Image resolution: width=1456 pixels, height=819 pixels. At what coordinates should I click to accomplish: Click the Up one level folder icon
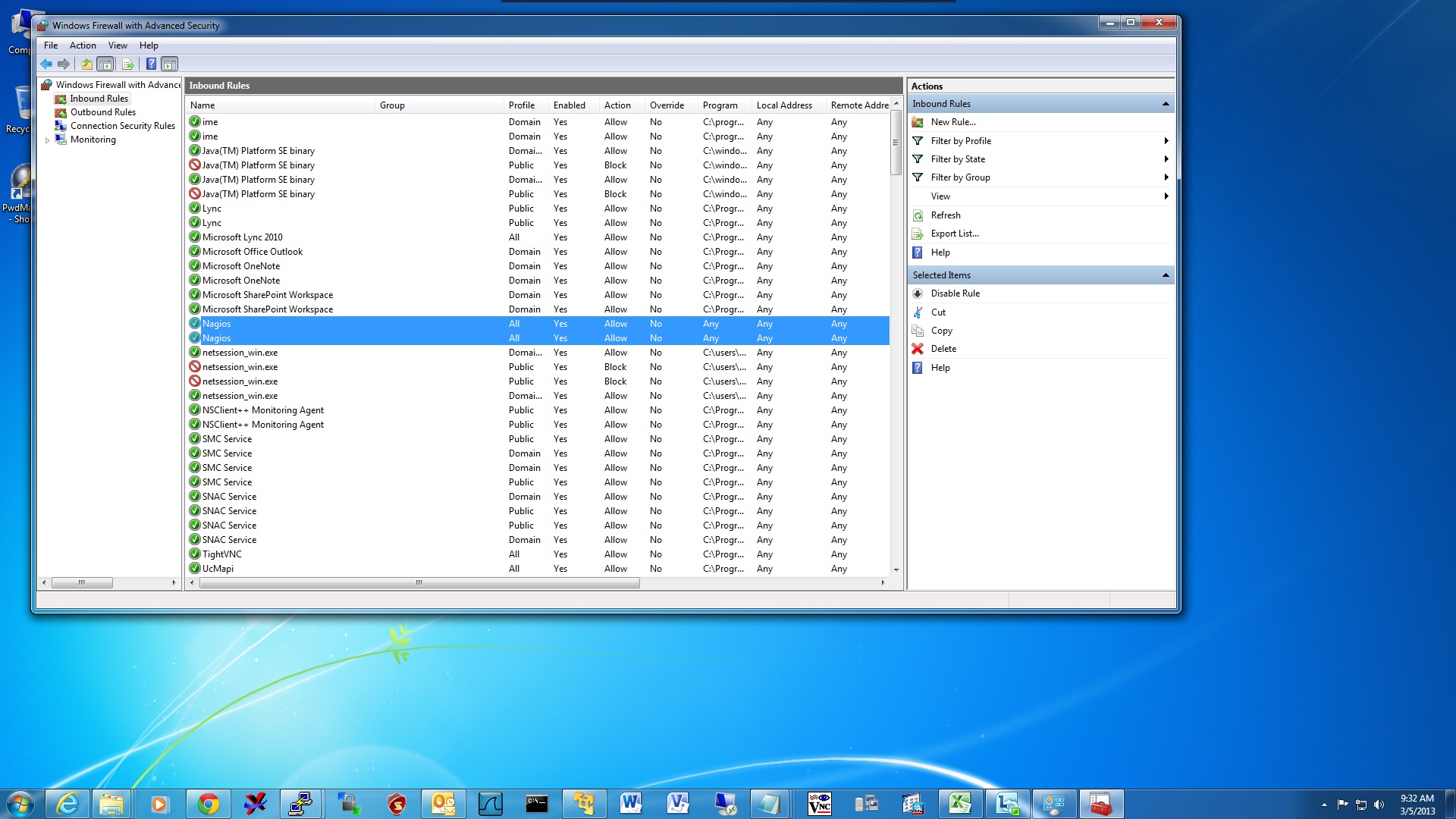coord(86,64)
